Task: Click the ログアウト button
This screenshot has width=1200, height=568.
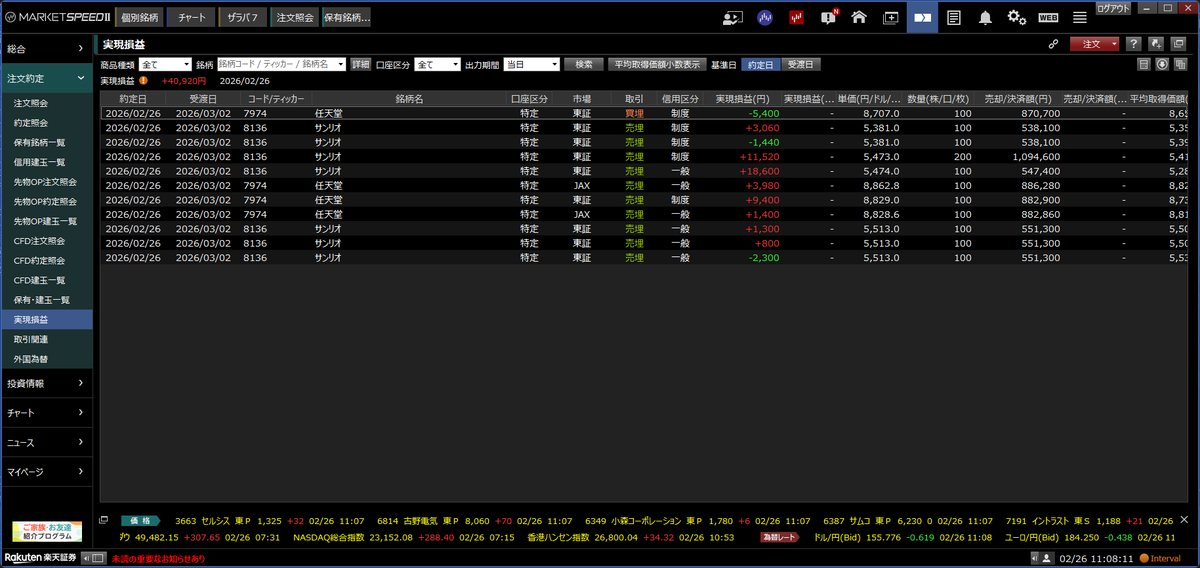Action: tap(1114, 7)
